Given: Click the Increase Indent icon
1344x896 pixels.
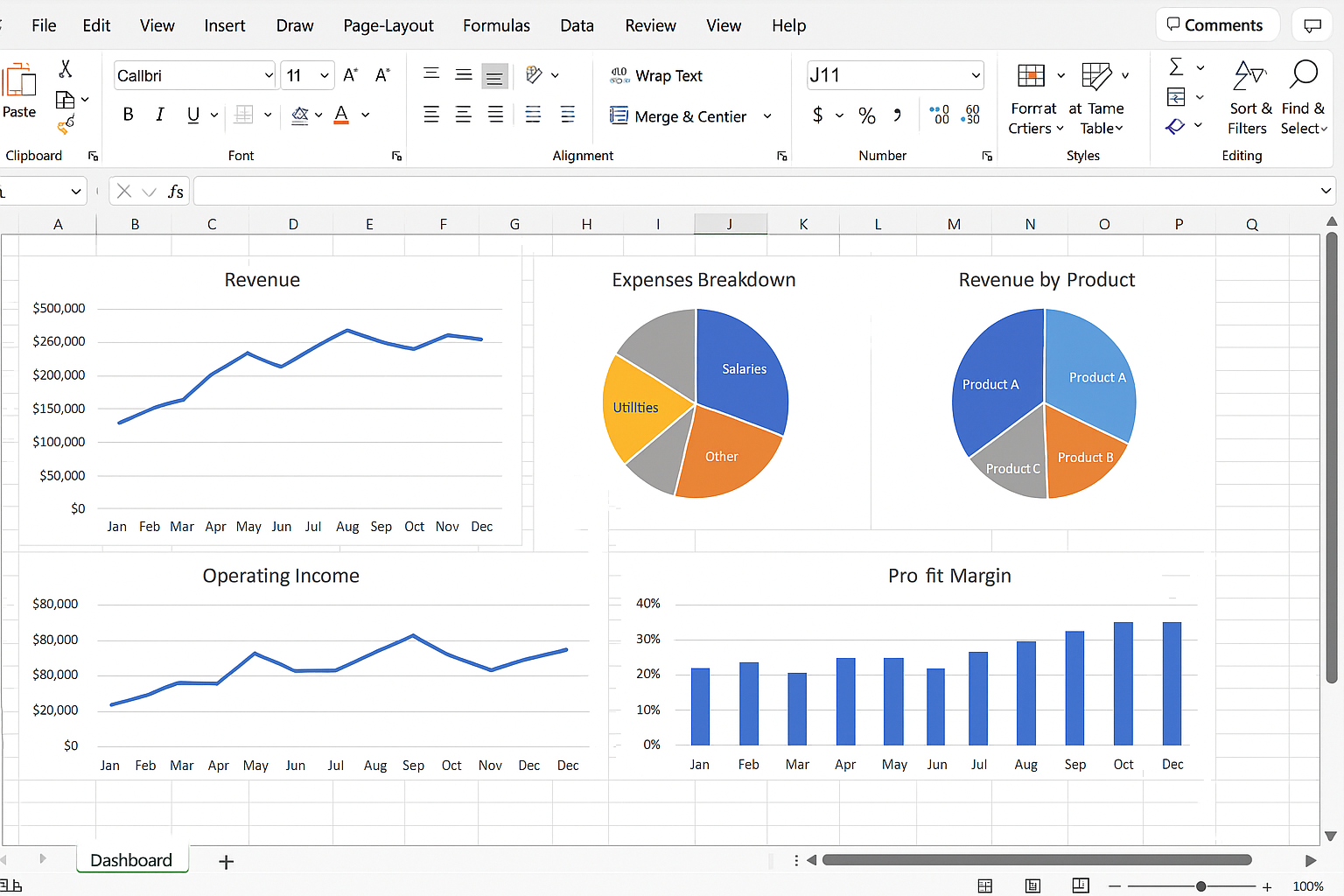Looking at the screenshot, I should 567,115.
